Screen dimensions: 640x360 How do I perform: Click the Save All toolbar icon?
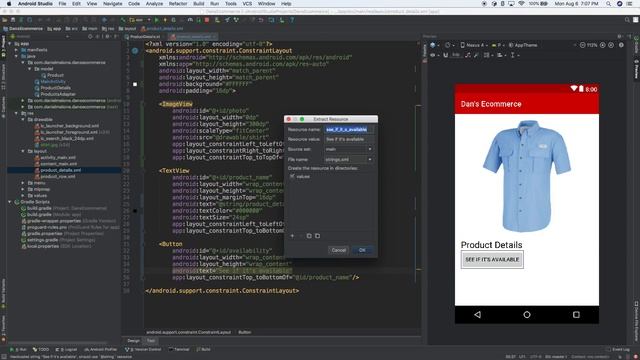[x=13, y=20]
